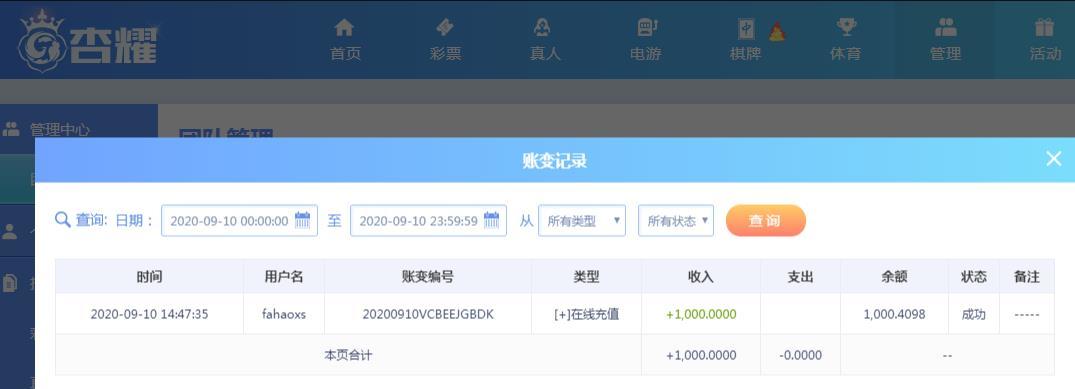Open the 活动 gift box icon
1075x389 pixels.
pyautogui.click(x=1044, y=27)
